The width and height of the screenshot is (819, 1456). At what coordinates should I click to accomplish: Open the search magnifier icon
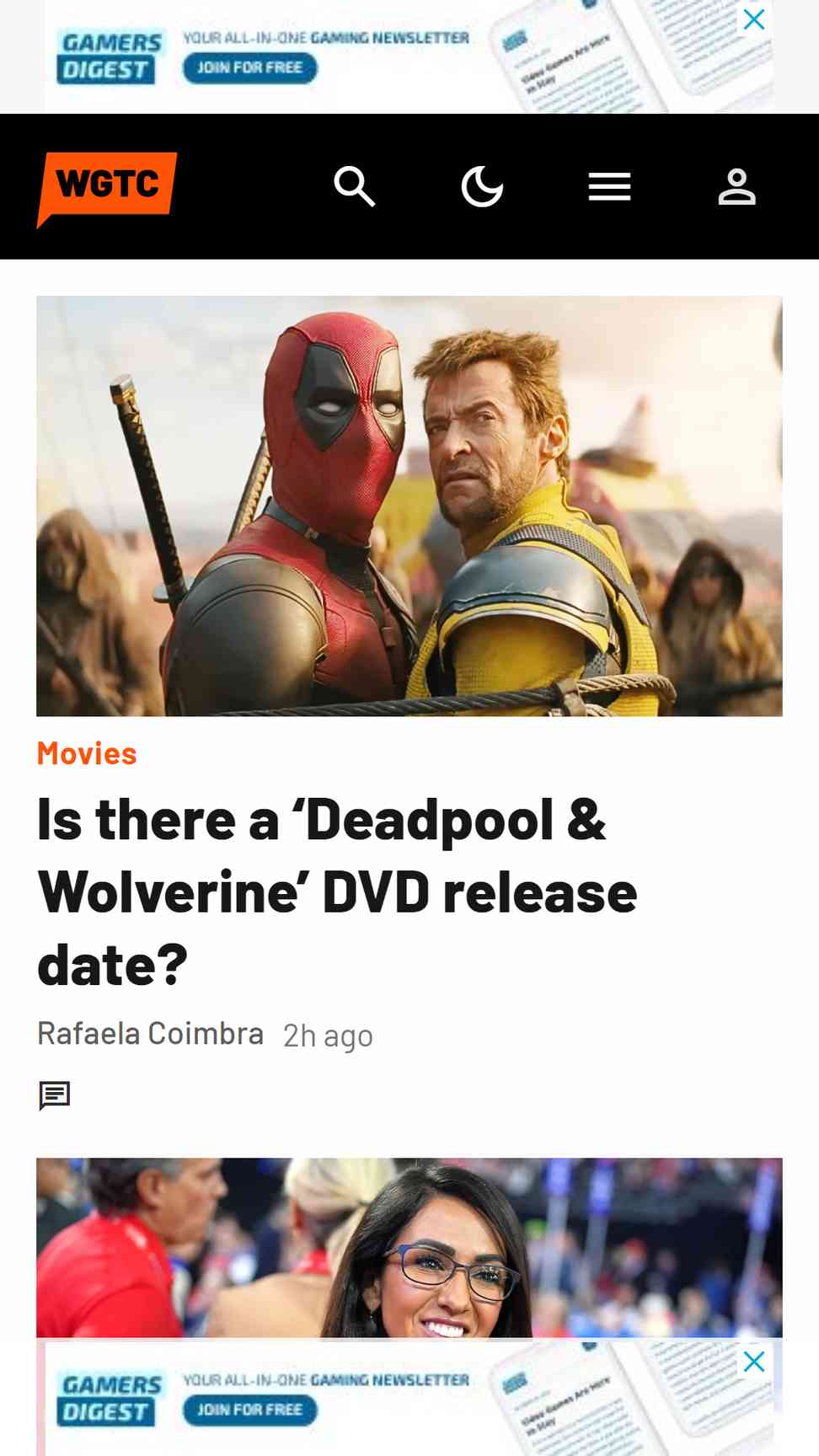tap(354, 186)
